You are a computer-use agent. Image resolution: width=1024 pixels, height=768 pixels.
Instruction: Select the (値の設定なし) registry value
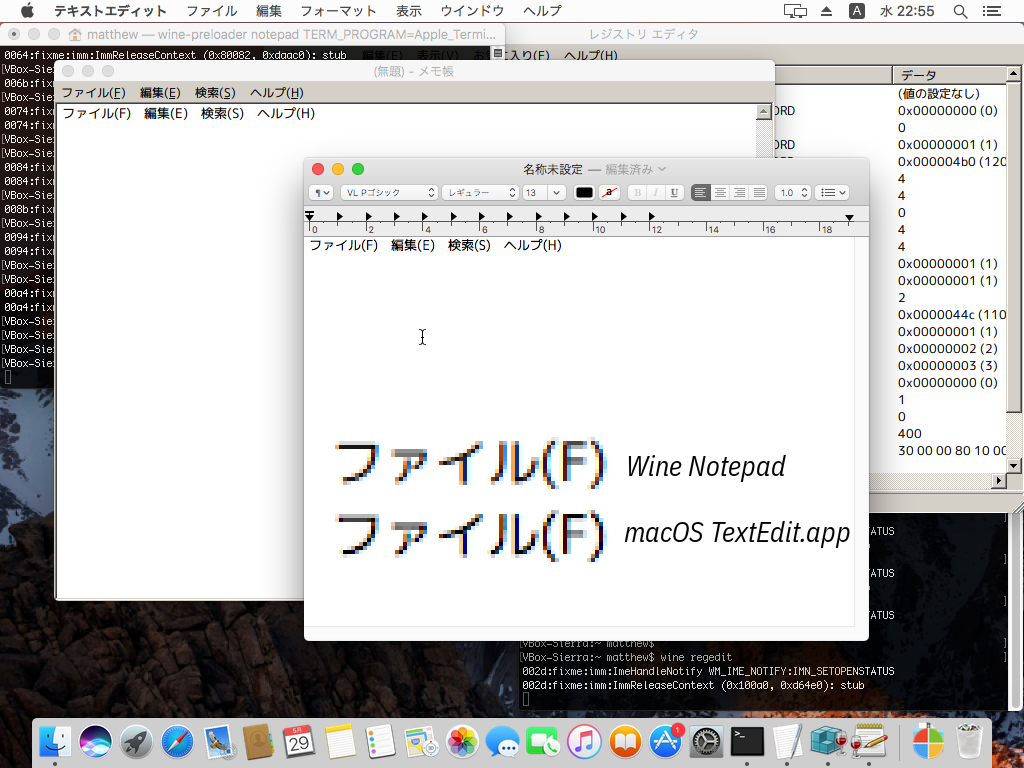click(938, 93)
